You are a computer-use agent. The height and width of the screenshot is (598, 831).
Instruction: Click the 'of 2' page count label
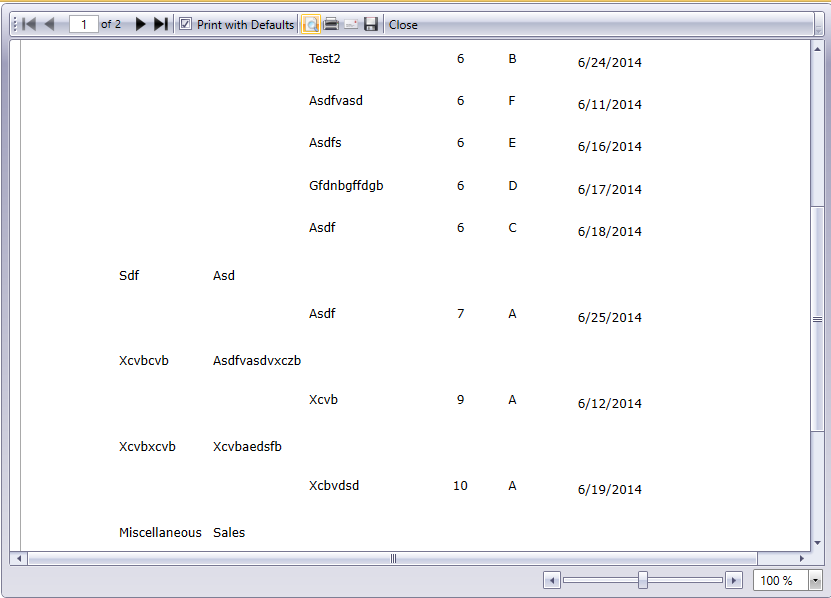111,24
